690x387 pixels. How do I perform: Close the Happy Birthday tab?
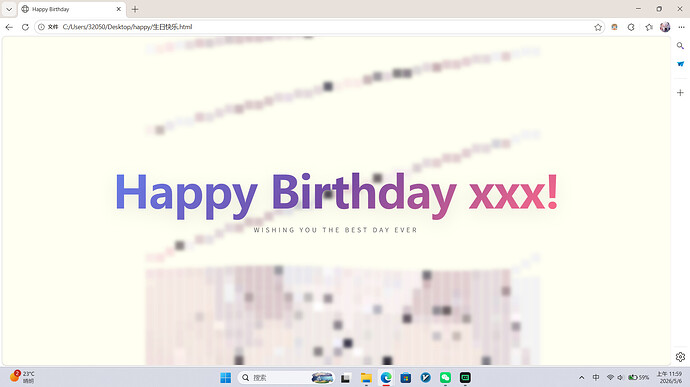click(x=118, y=9)
